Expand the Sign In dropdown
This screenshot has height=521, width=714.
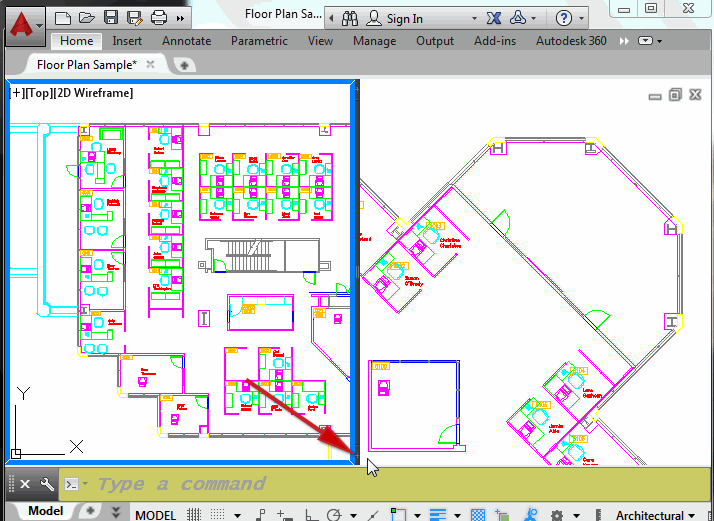(x=441, y=18)
